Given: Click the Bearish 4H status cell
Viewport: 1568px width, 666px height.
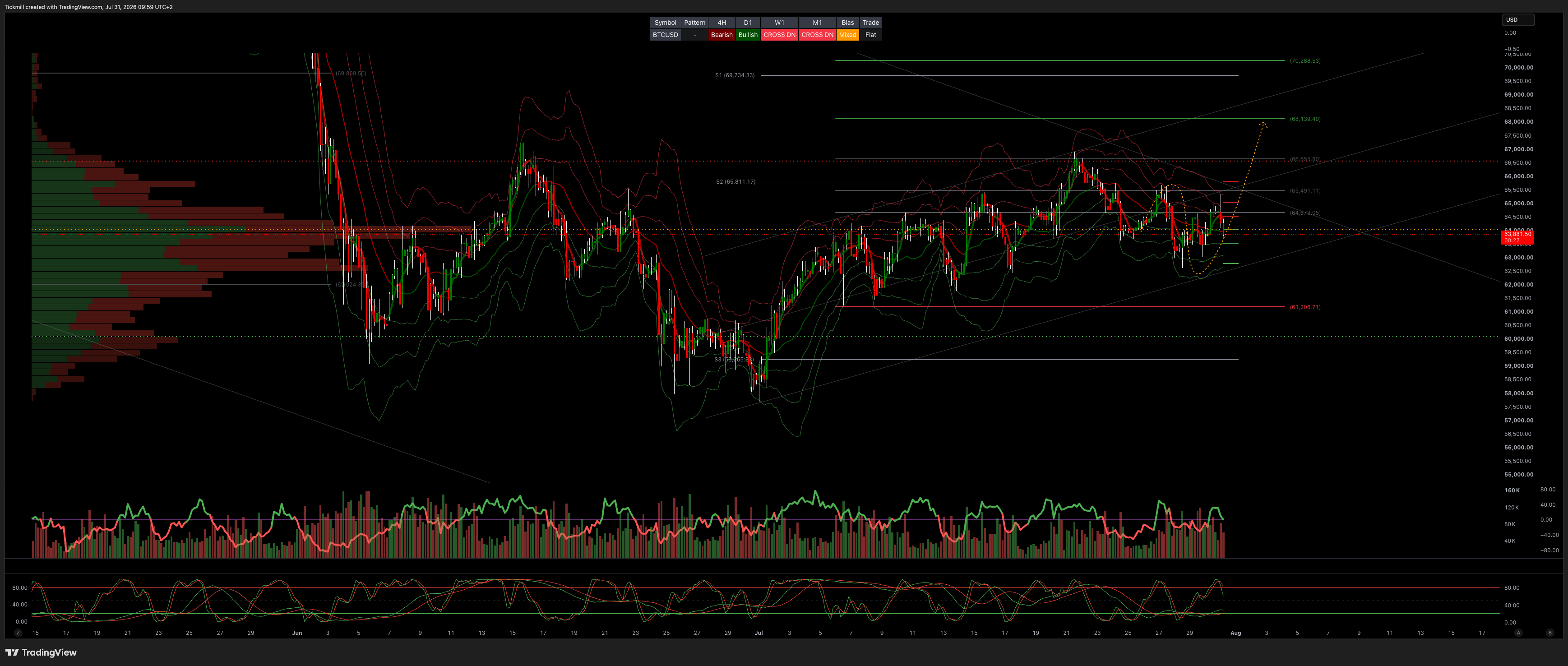Looking at the screenshot, I should (x=722, y=35).
